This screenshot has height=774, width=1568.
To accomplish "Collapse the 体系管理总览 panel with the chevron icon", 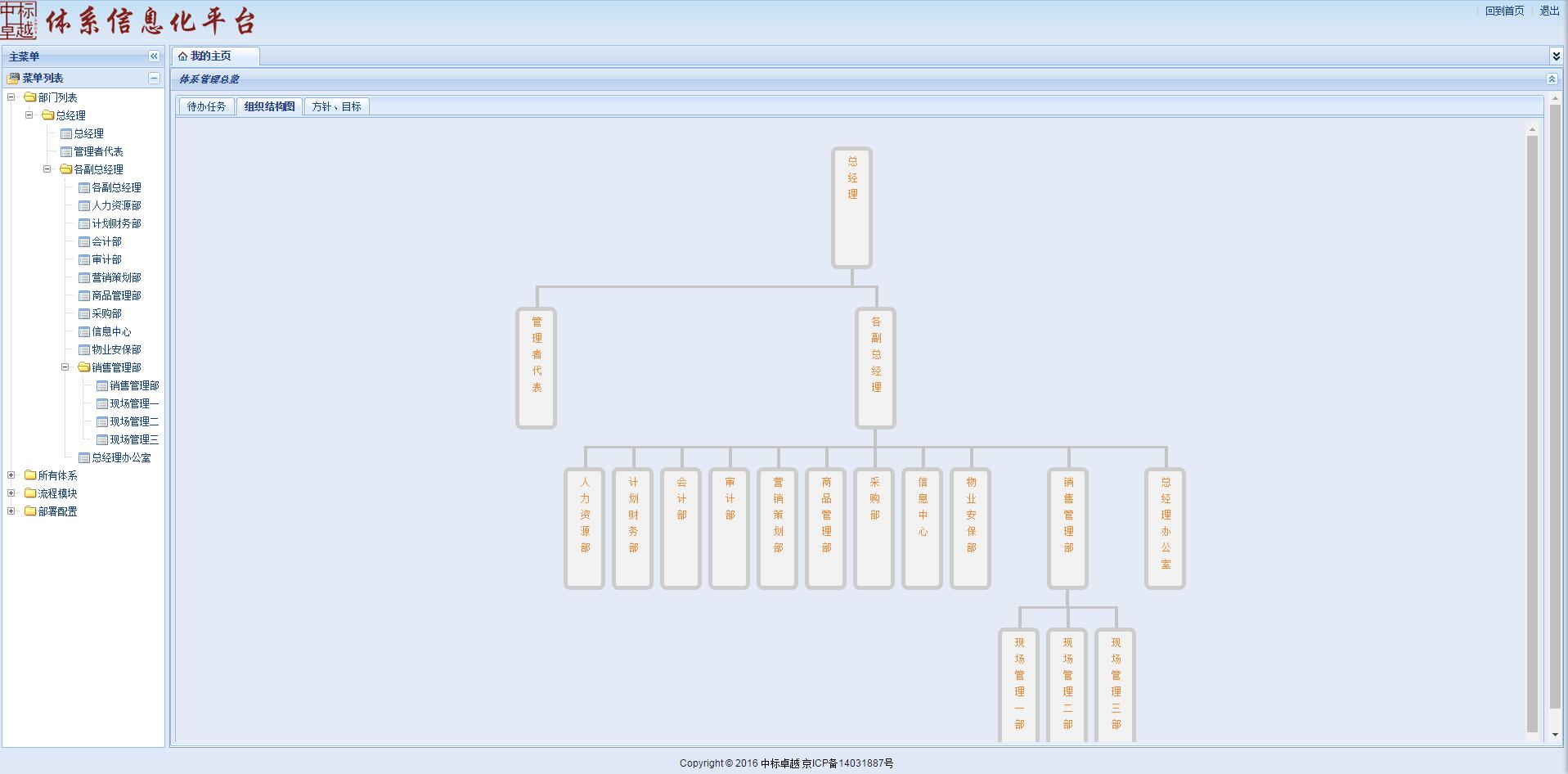I will point(1551,79).
